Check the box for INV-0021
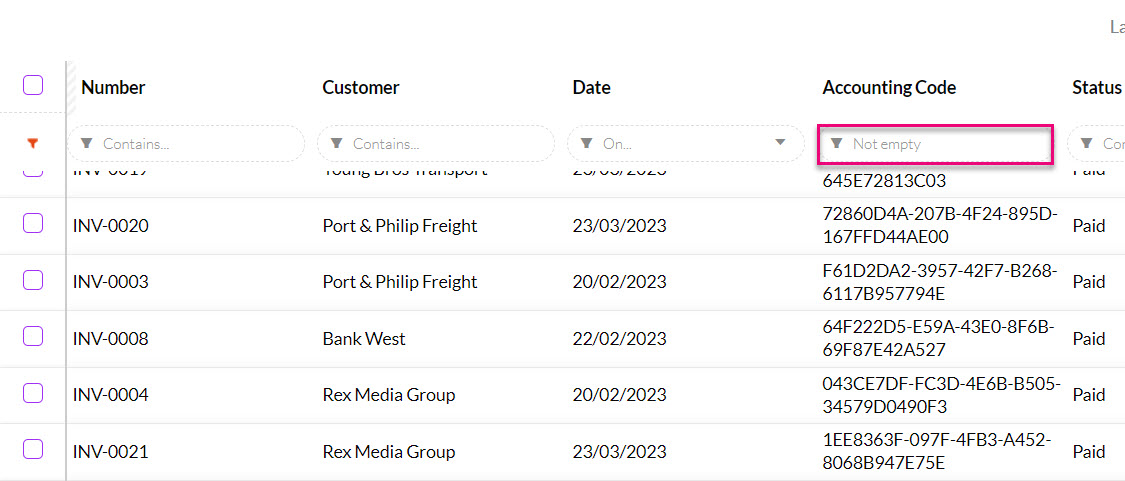The height and width of the screenshot is (481, 1125). coord(33,450)
